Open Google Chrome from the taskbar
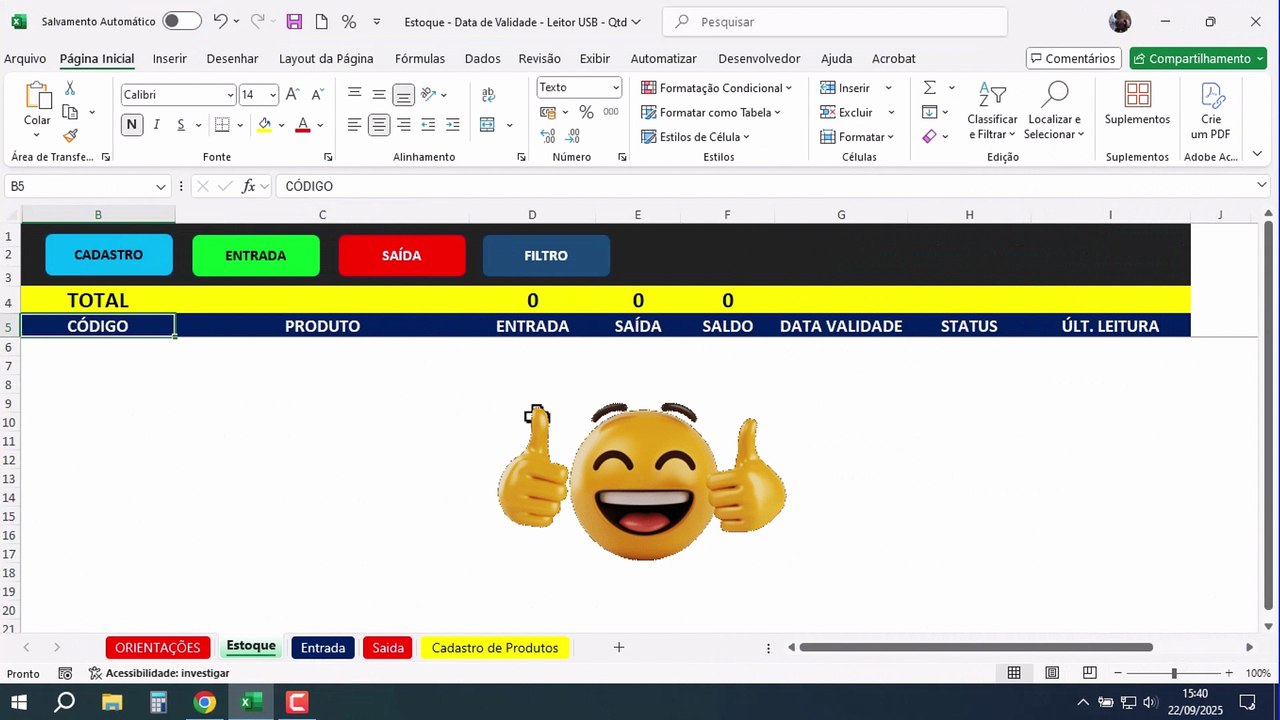Image resolution: width=1280 pixels, height=720 pixels. point(205,702)
